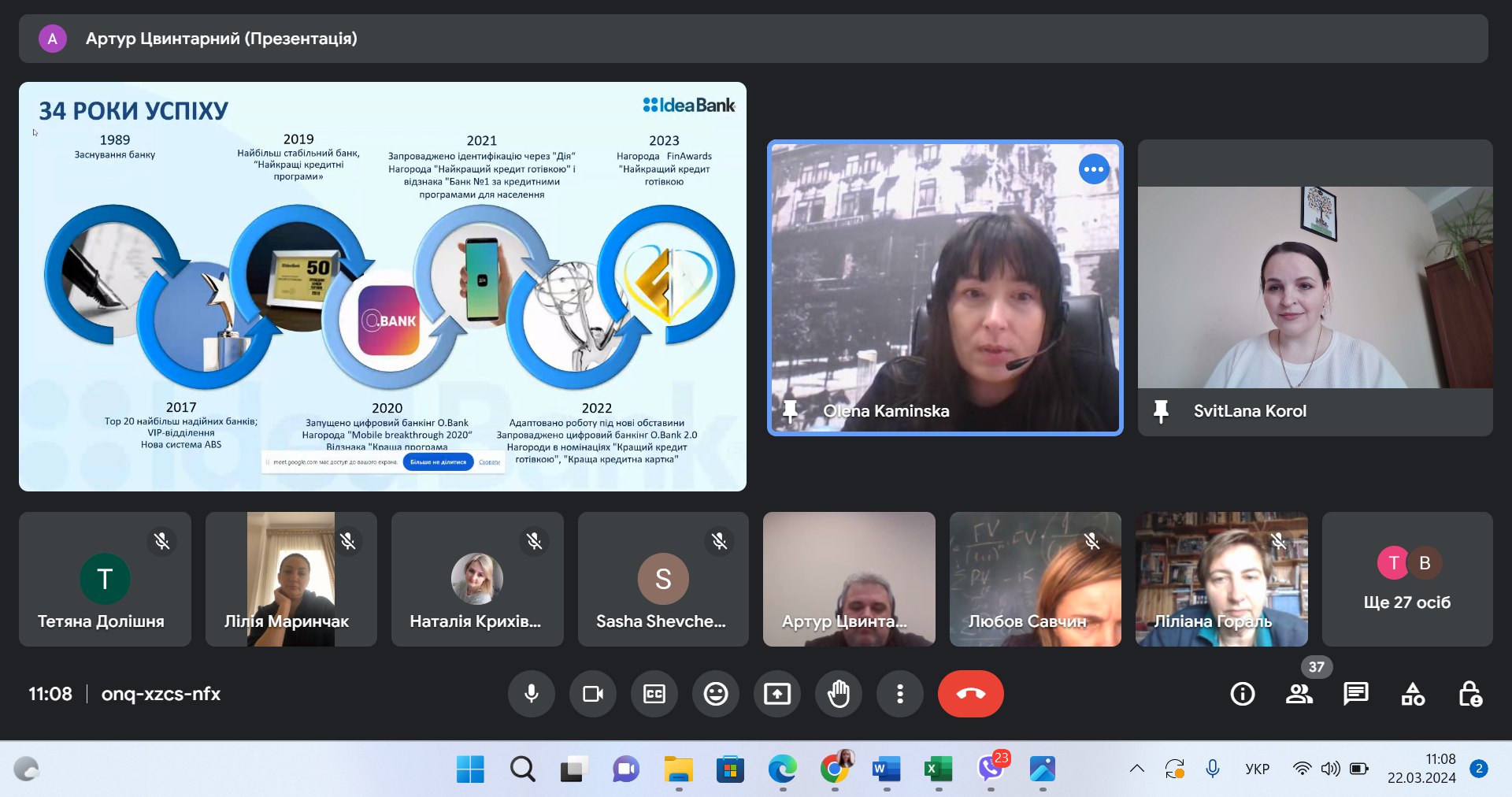
Task: Open more options three-dot menu
Action: (900, 694)
